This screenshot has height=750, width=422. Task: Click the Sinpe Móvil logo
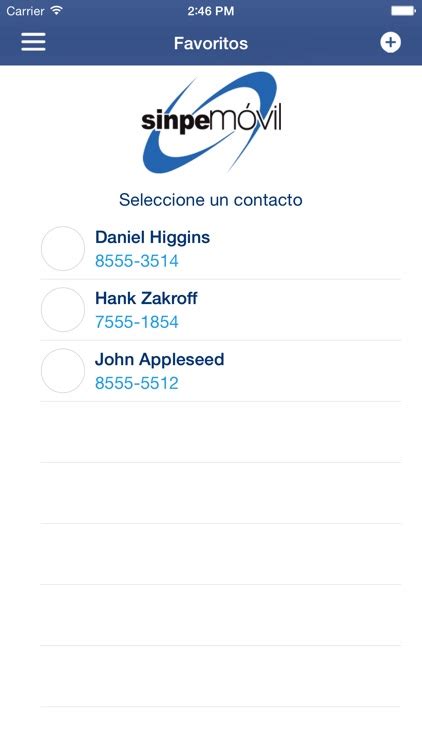pos(211,122)
